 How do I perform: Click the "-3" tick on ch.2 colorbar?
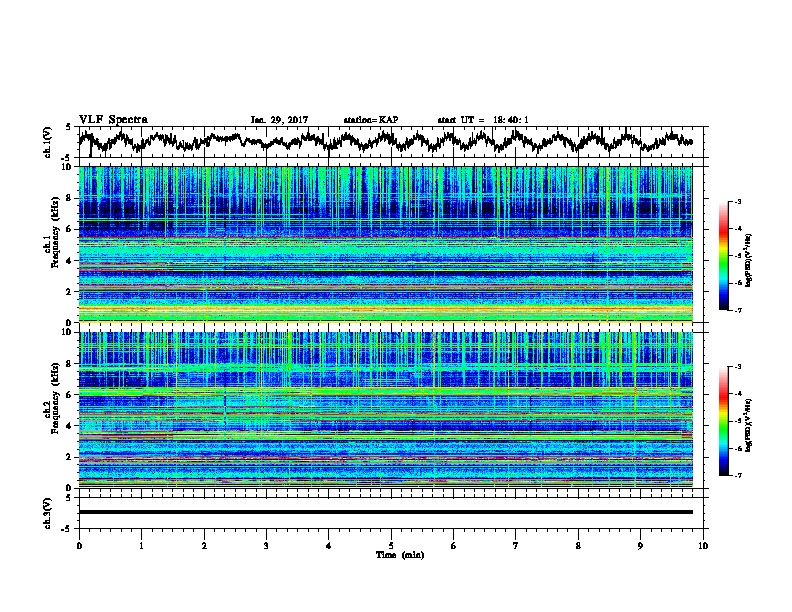[x=738, y=367]
